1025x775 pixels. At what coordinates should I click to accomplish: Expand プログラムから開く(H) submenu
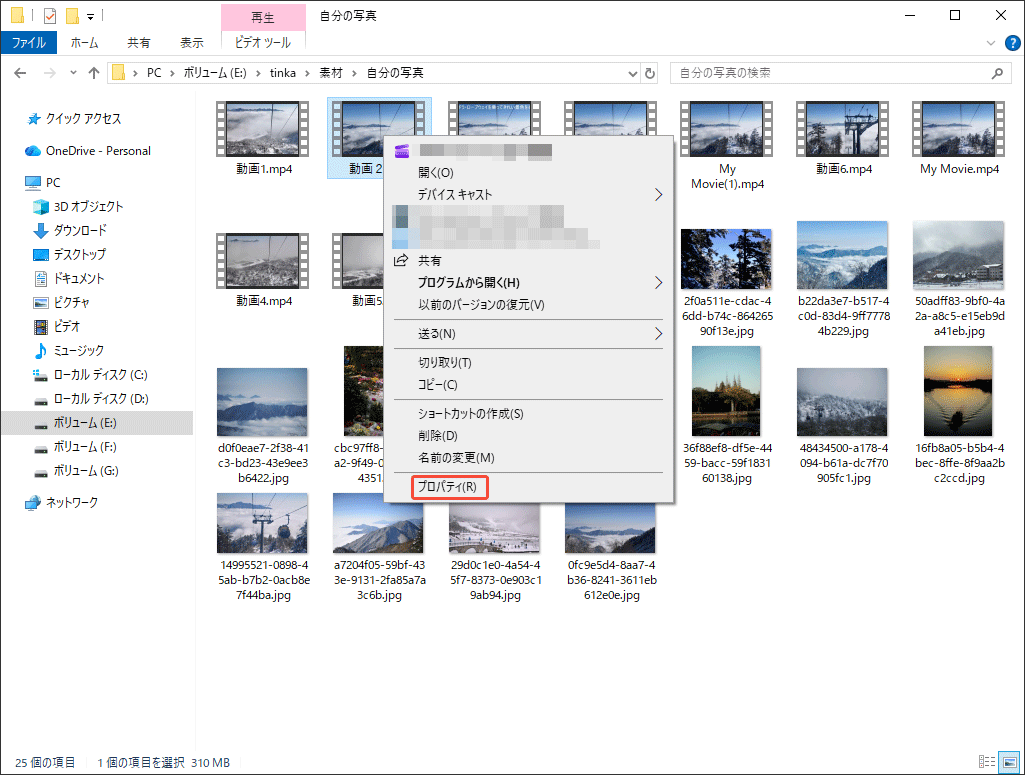(528, 282)
